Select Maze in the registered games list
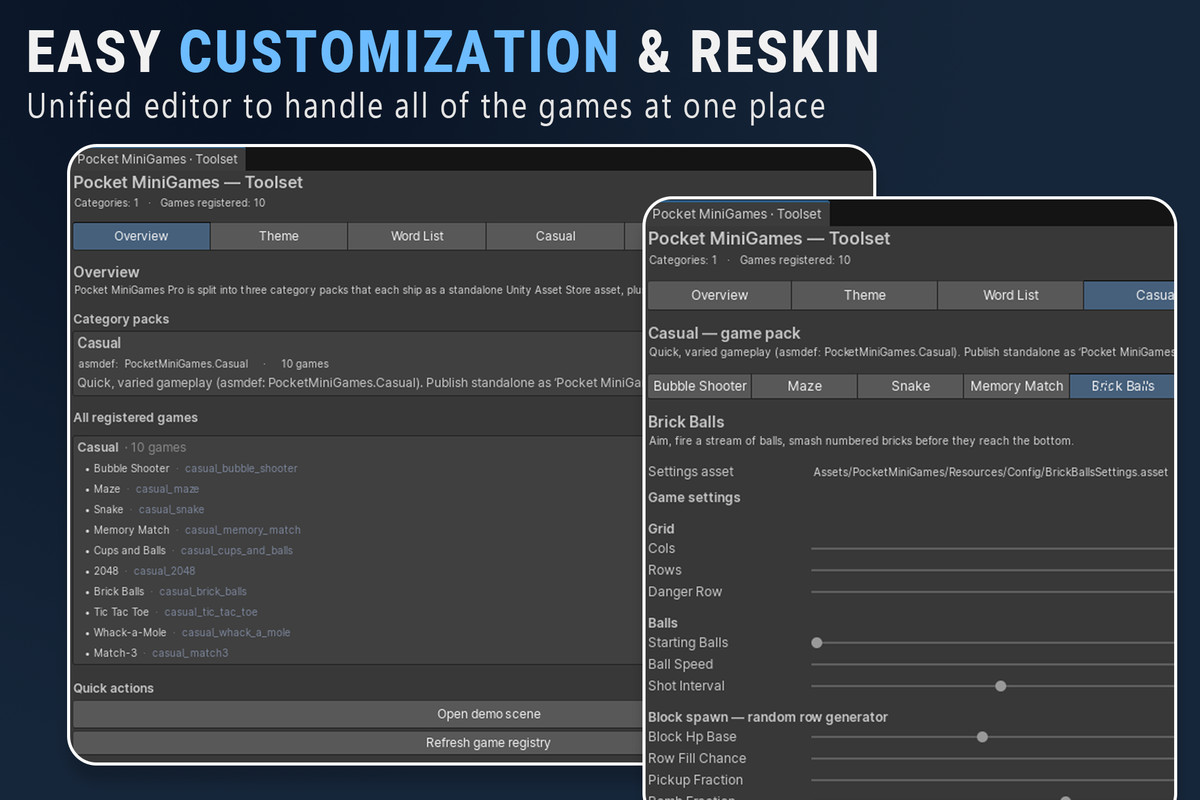The height and width of the screenshot is (800, 1200). [107, 489]
